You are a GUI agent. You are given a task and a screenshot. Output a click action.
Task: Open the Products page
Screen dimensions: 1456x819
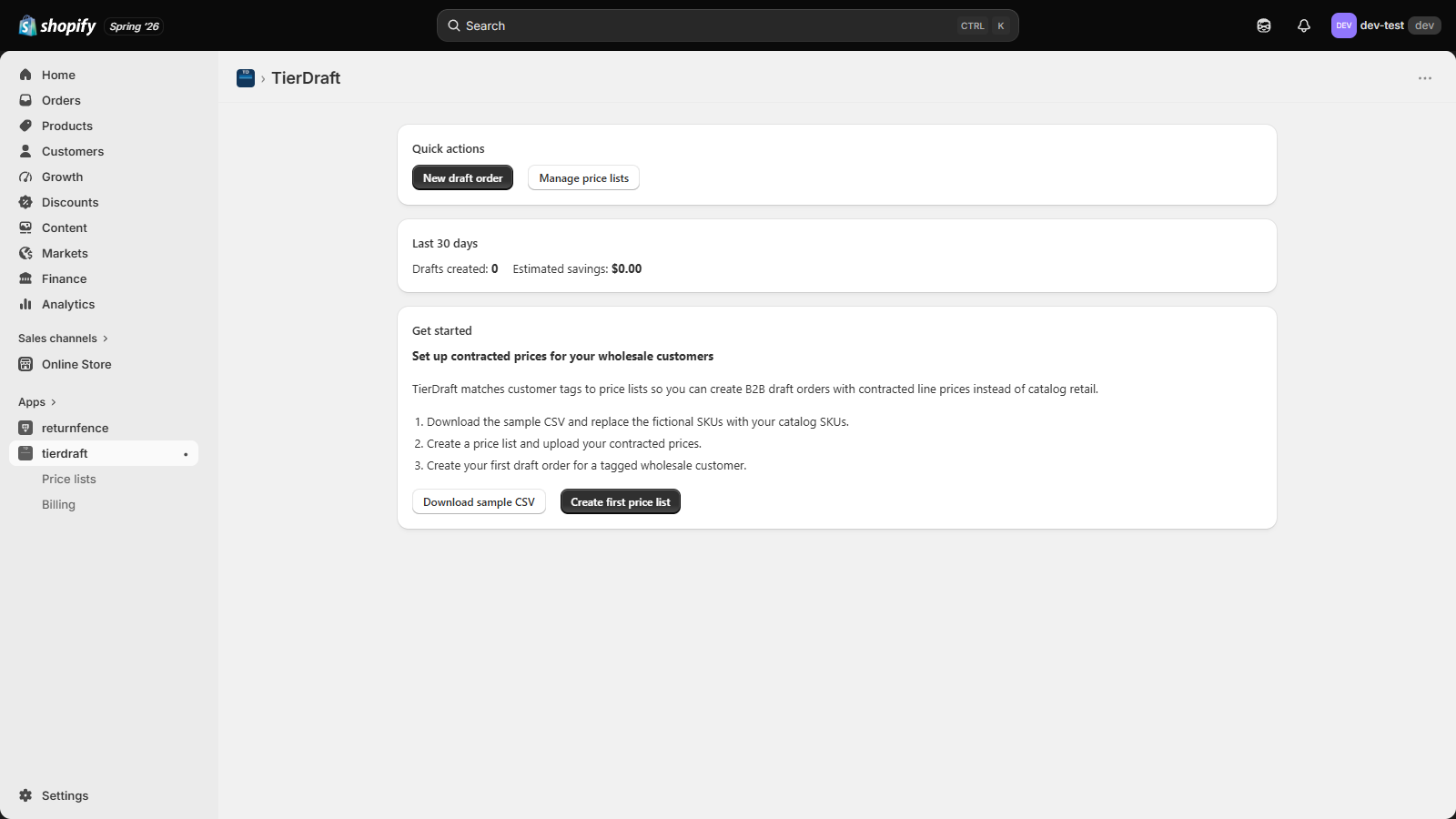[104, 126]
